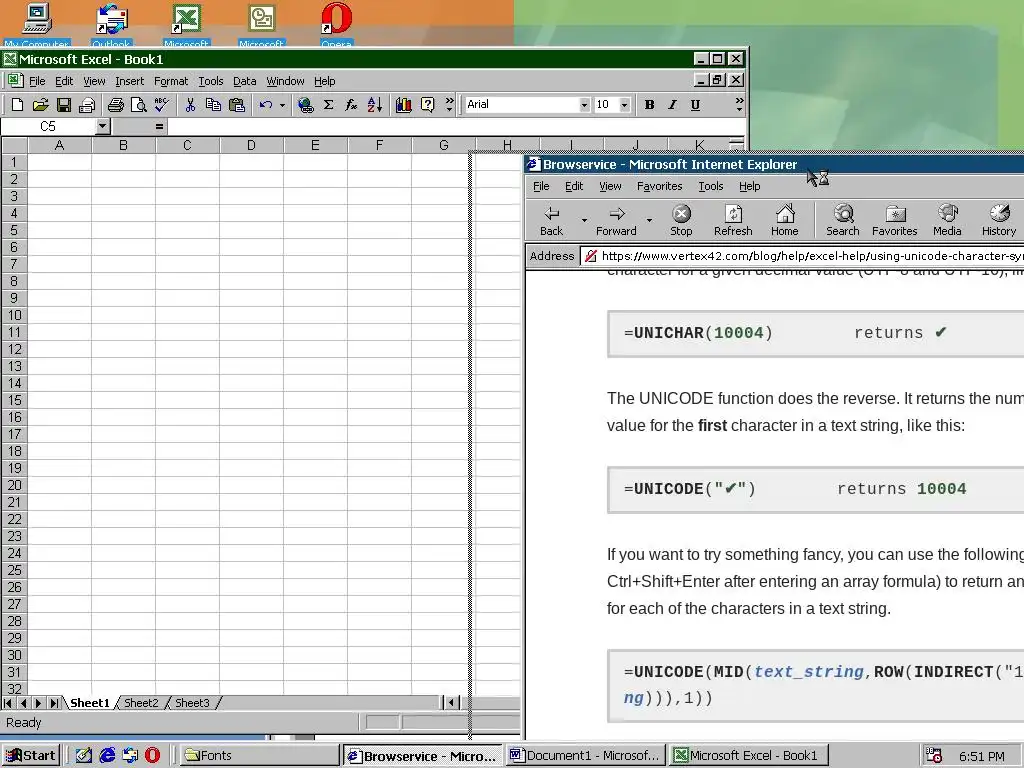The image size is (1024, 768).
Task: Print the sheet using the printer icon
Action: pos(116,104)
